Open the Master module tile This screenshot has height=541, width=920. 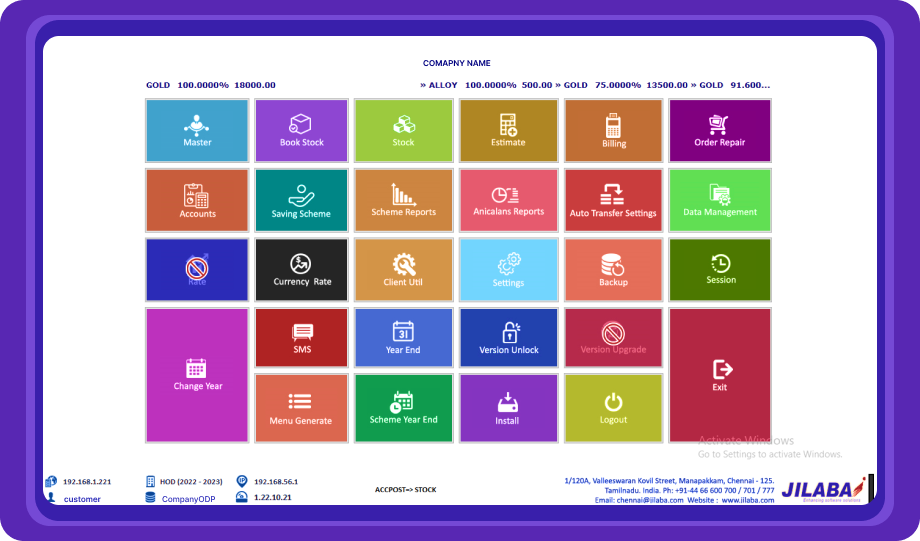click(197, 131)
